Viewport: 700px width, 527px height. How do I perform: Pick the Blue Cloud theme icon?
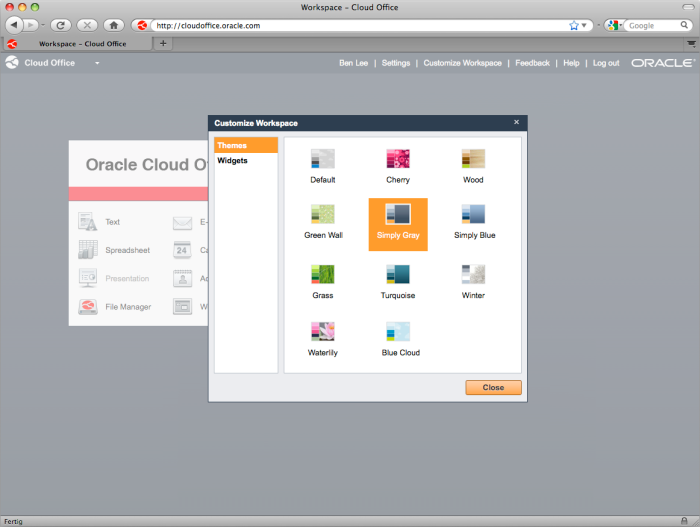(x=398, y=331)
